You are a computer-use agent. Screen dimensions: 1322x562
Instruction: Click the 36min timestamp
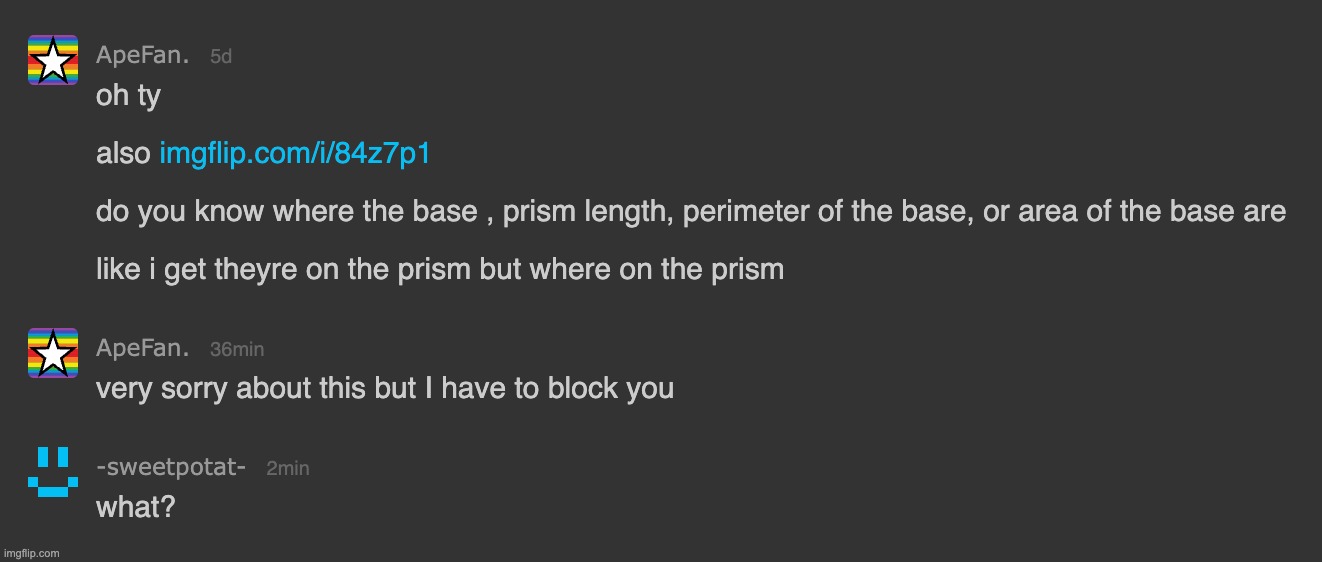[x=237, y=349]
